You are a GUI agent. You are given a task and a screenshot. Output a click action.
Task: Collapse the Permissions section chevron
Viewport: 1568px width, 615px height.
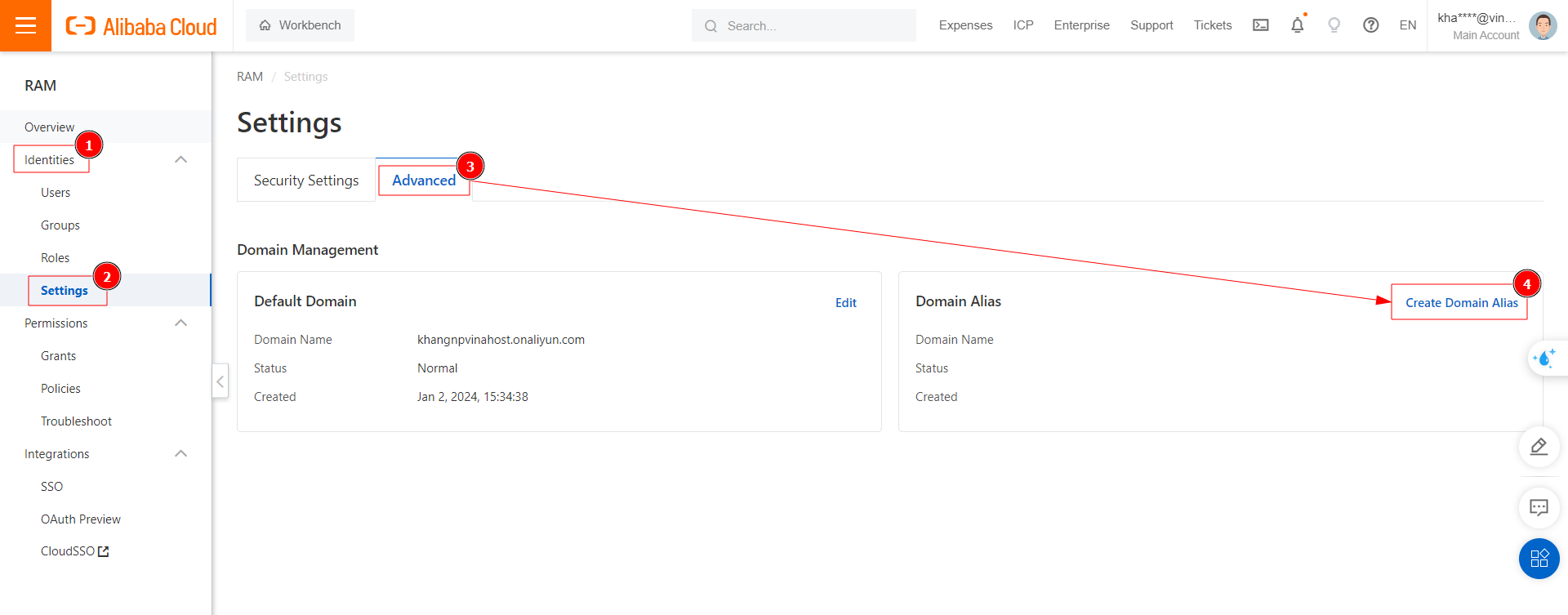coord(181,323)
